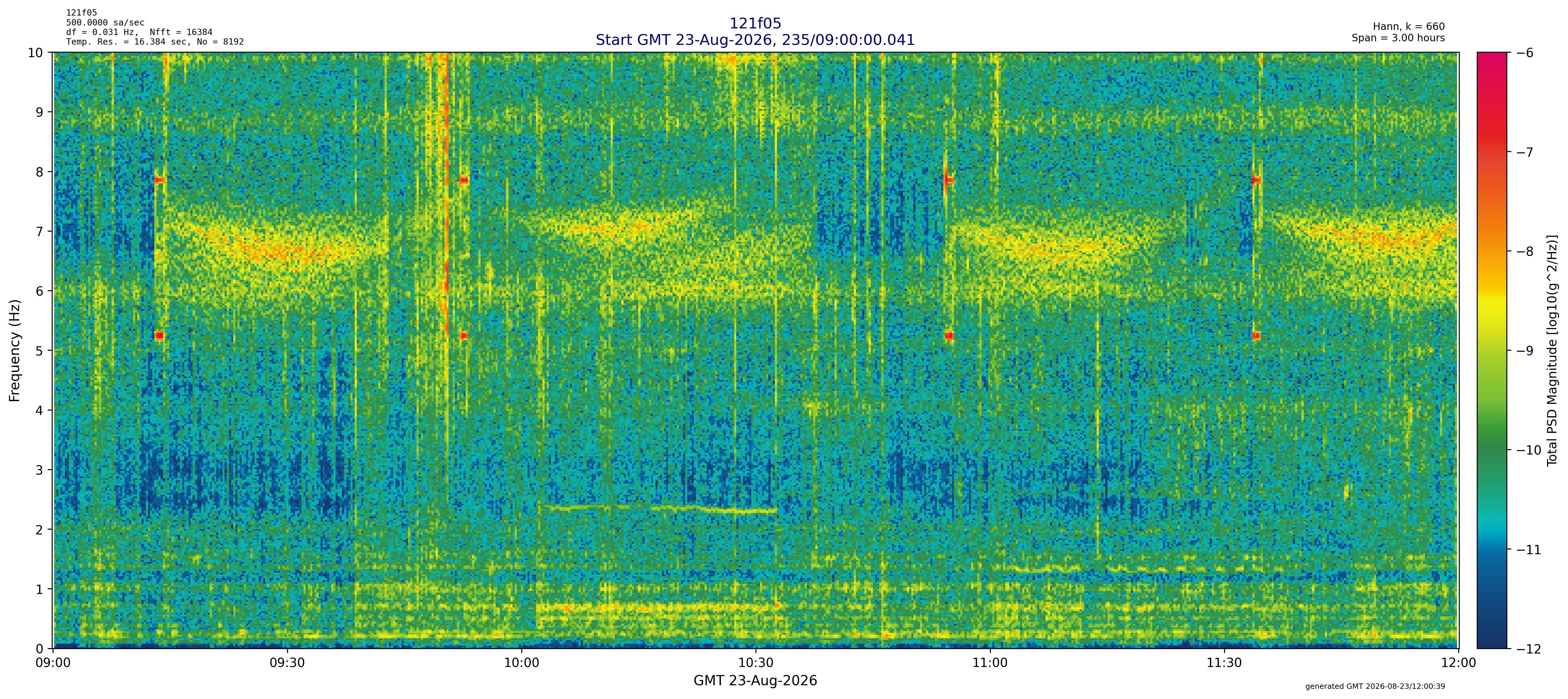The height and width of the screenshot is (699, 1568).
Task: Click the frequency axis tick label "8"
Action: [x=39, y=172]
